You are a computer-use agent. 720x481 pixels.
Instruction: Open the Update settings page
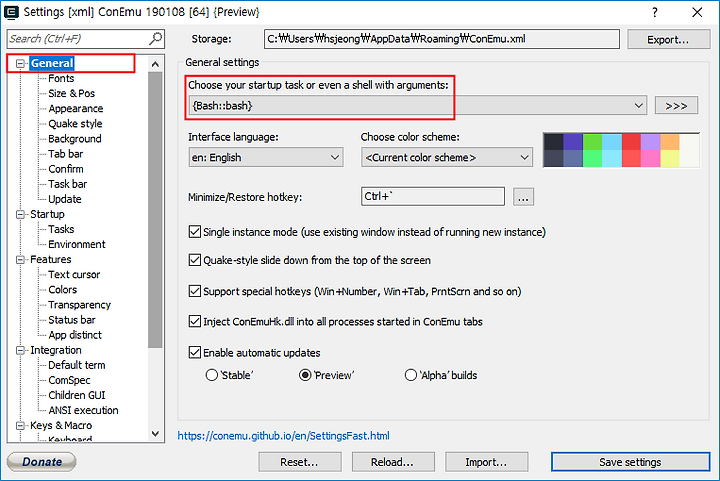coord(65,199)
